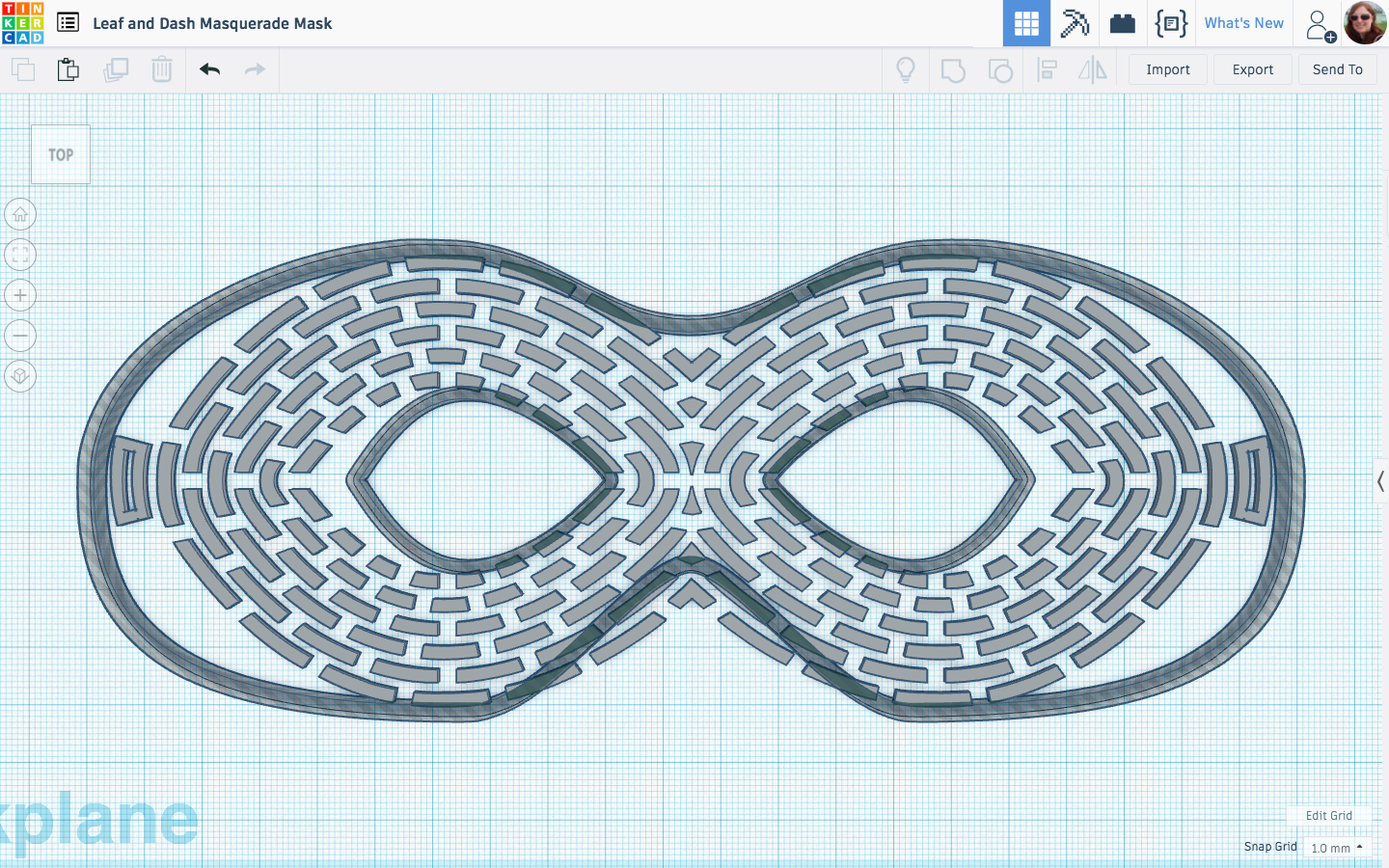Viewport: 1389px width, 868px height.
Task: Open the Brick build mode
Action: point(1122,23)
